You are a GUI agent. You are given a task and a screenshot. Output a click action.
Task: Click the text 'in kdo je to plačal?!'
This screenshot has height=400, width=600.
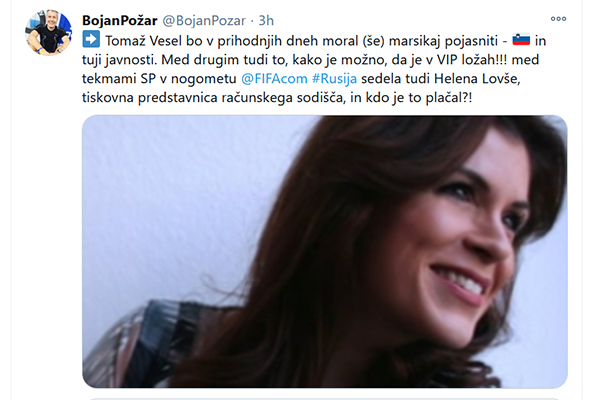click(411, 98)
